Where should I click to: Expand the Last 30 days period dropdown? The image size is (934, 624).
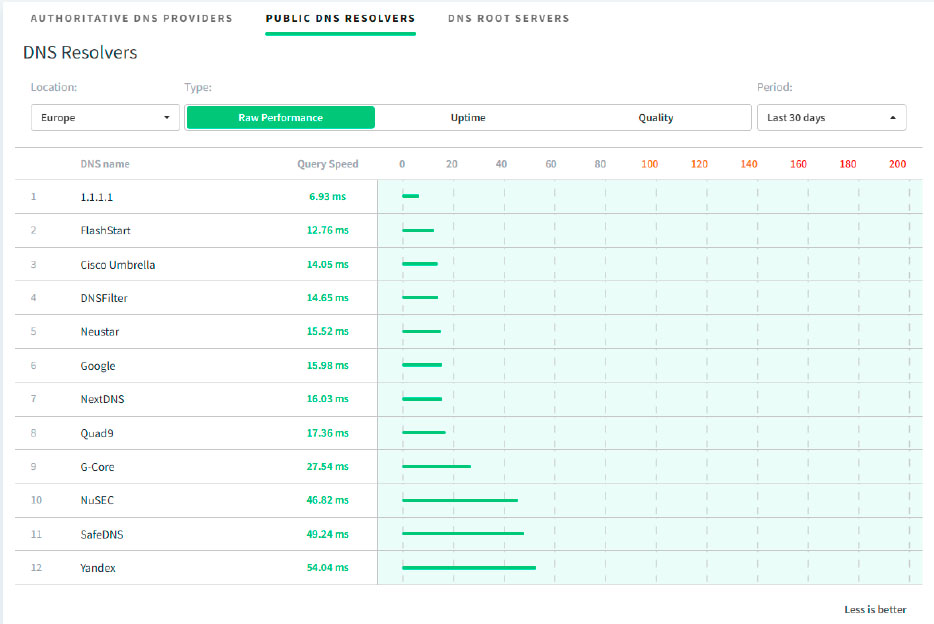pyautogui.click(x=832, y=117)
